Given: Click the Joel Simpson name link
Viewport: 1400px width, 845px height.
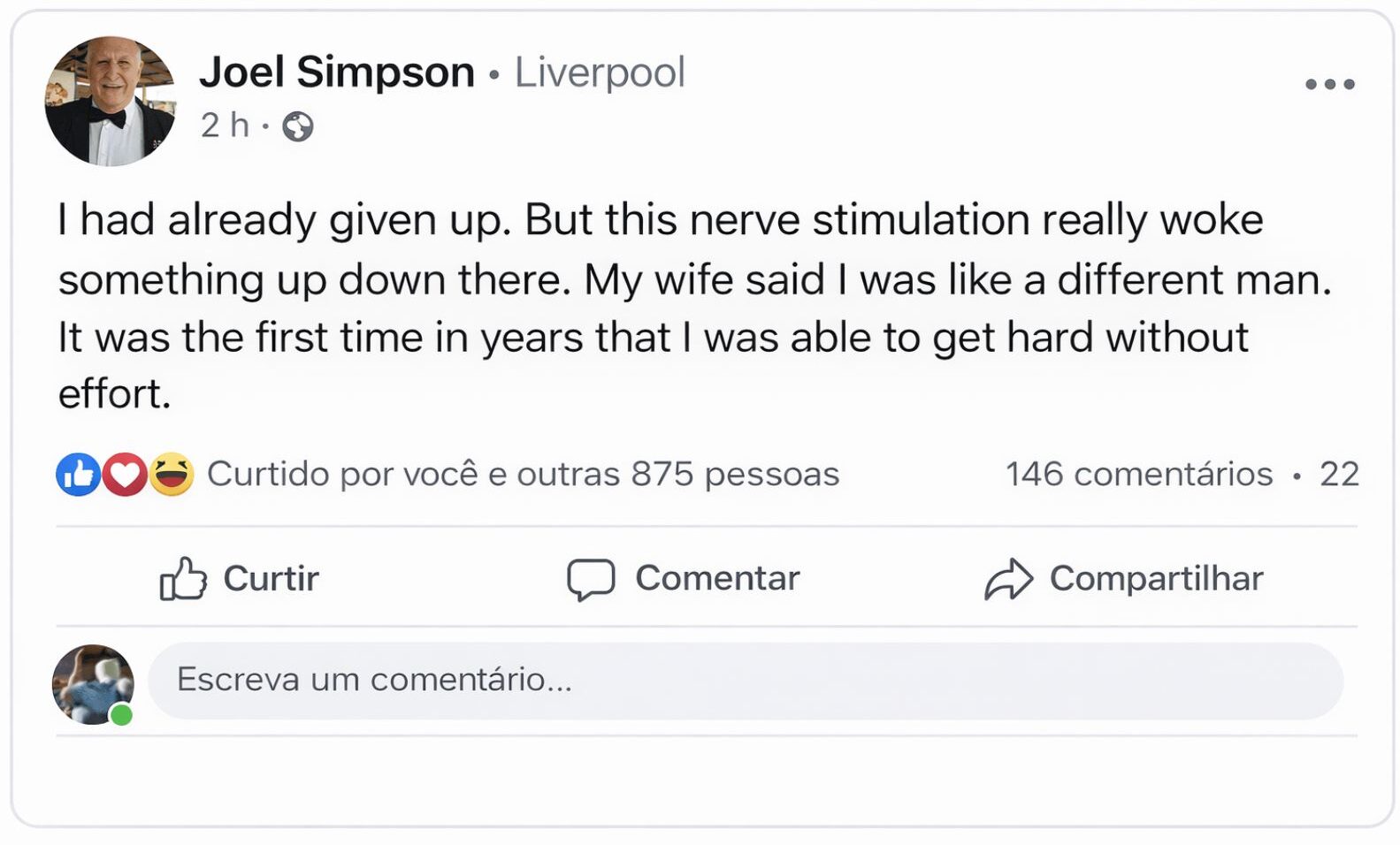Looking at the screenshot, I should tap(337, 72).
